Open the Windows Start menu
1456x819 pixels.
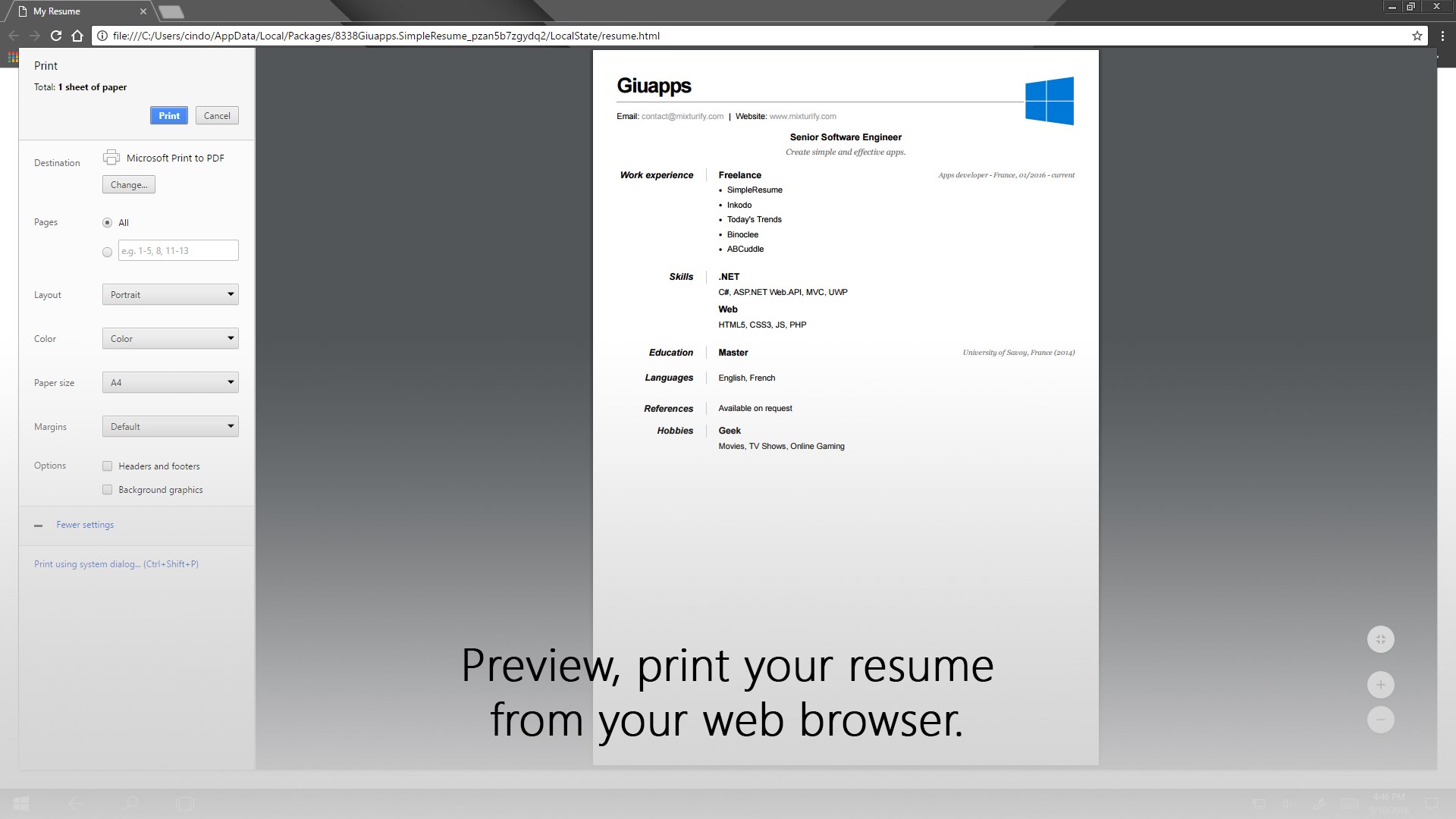pyautogui.click(x=21, y=803)
